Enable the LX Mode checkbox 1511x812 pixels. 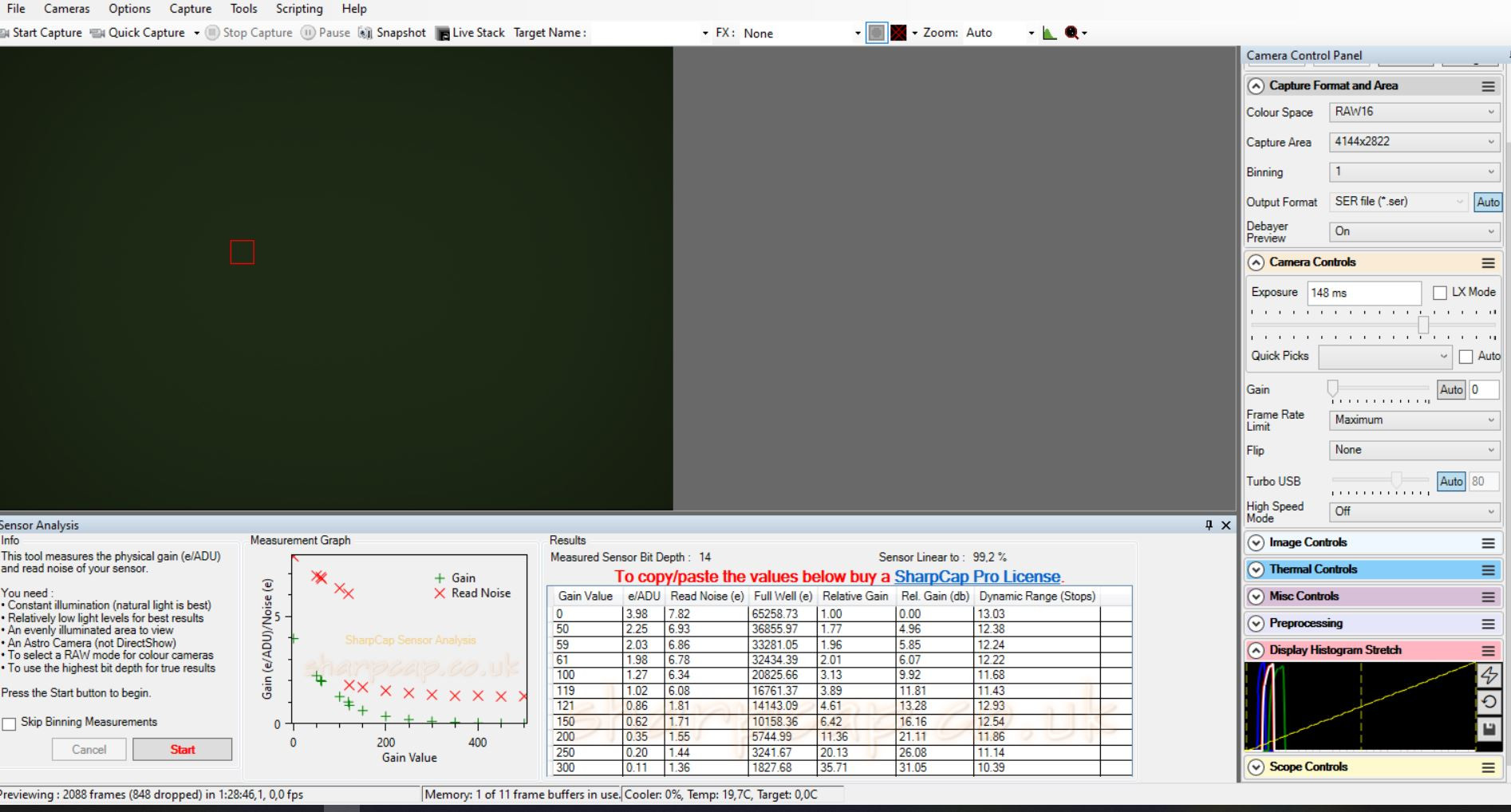[1439, 293]
